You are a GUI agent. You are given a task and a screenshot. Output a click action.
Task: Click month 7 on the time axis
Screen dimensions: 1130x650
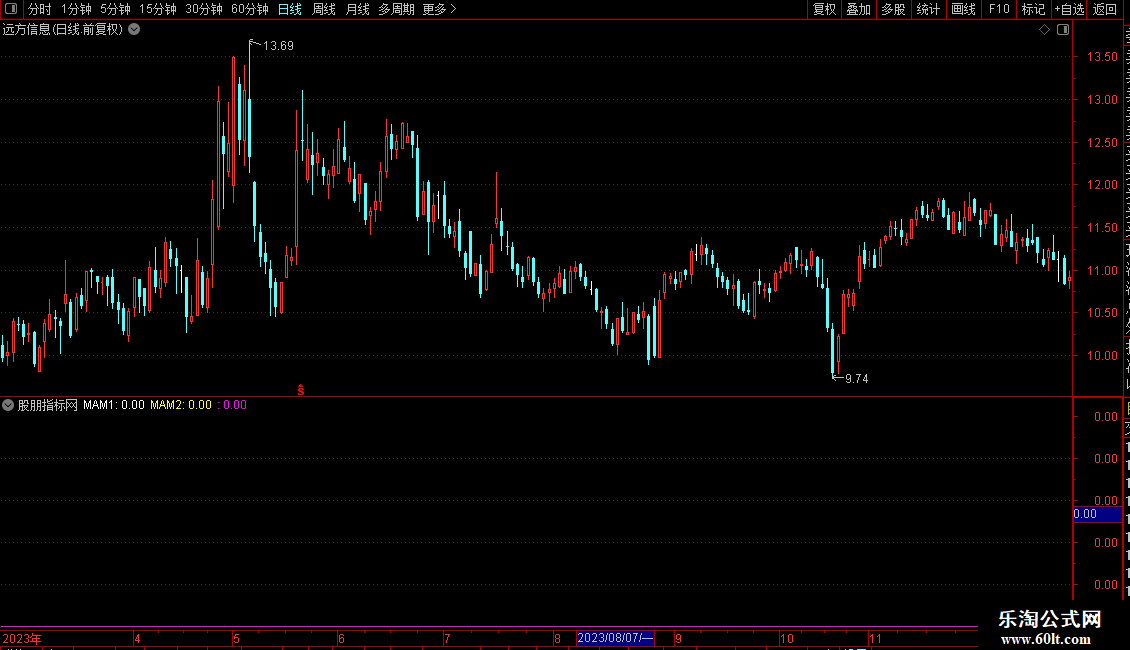(448, 638)
